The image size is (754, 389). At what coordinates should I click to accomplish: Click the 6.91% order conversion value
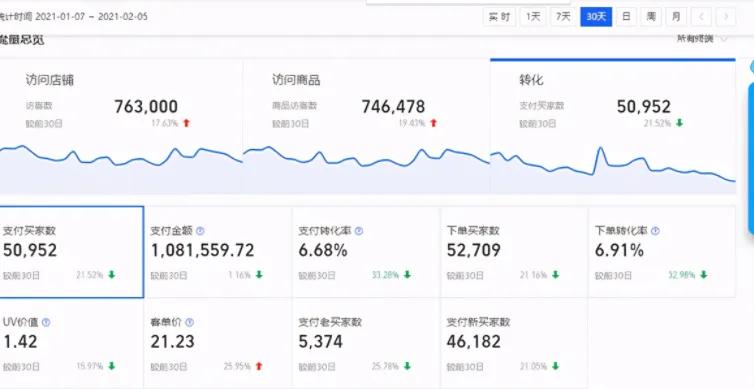(619, 250)
